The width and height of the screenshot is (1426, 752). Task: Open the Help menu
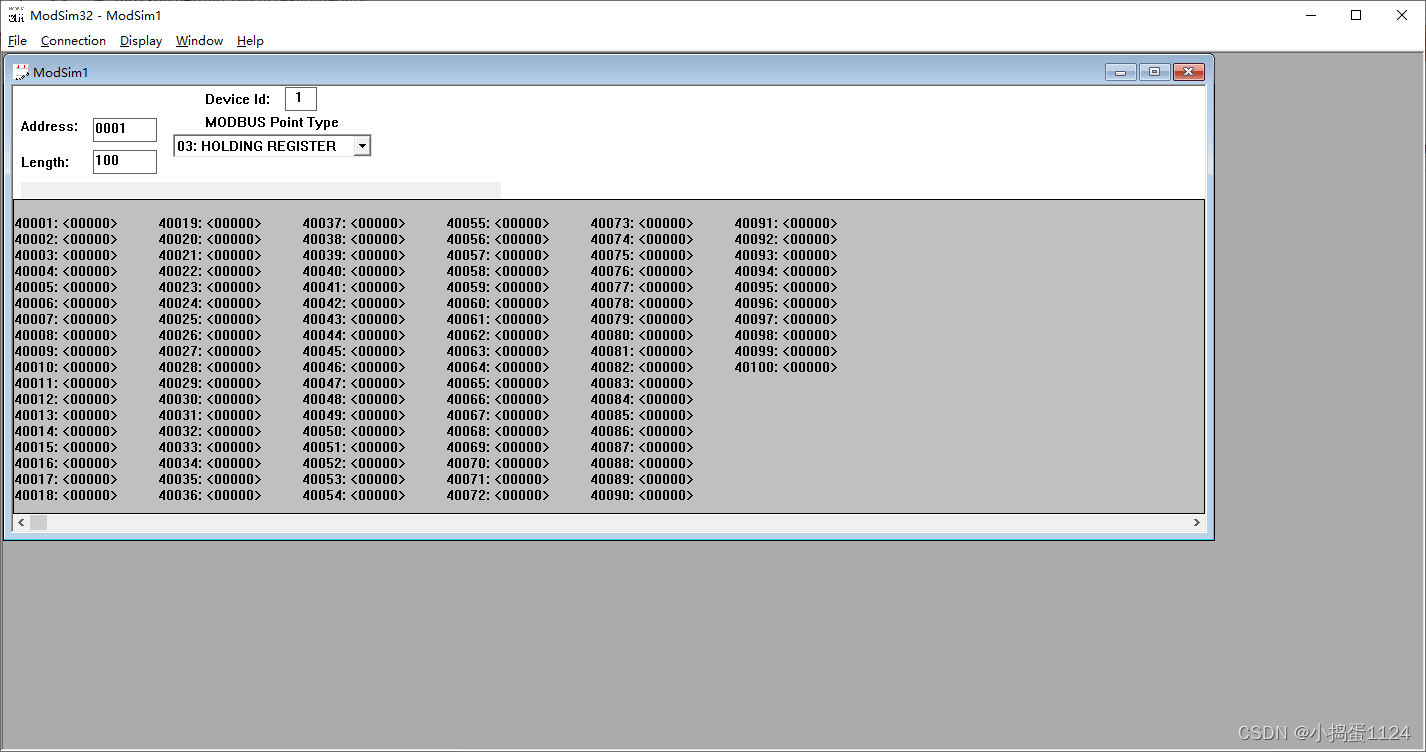point(250,40)
